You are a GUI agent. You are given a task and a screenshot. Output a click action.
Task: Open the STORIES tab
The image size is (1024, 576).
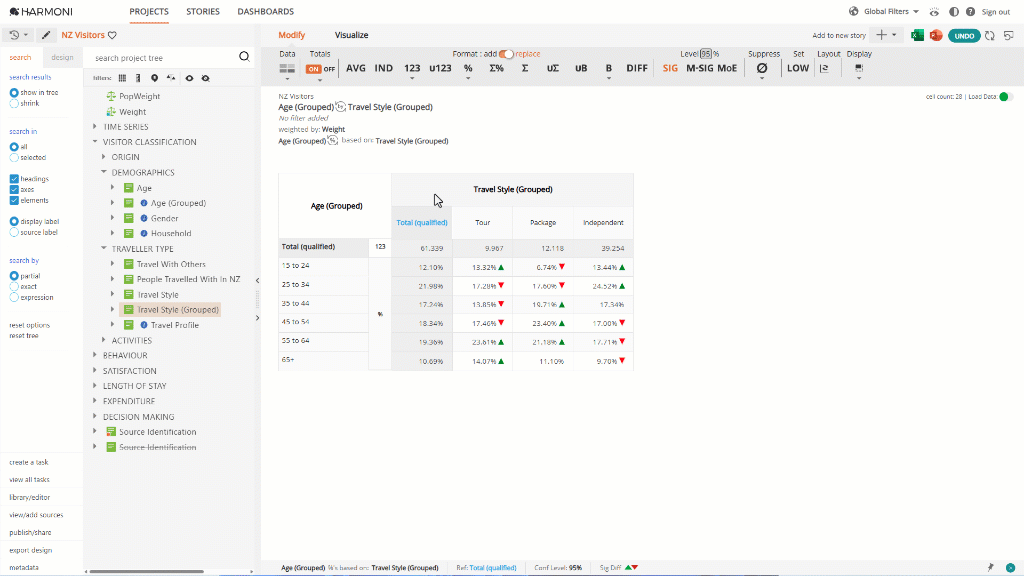tap(202, 12)
